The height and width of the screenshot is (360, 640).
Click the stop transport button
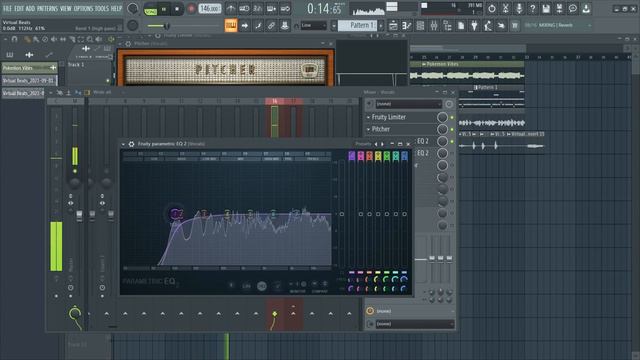coord(177,9)
